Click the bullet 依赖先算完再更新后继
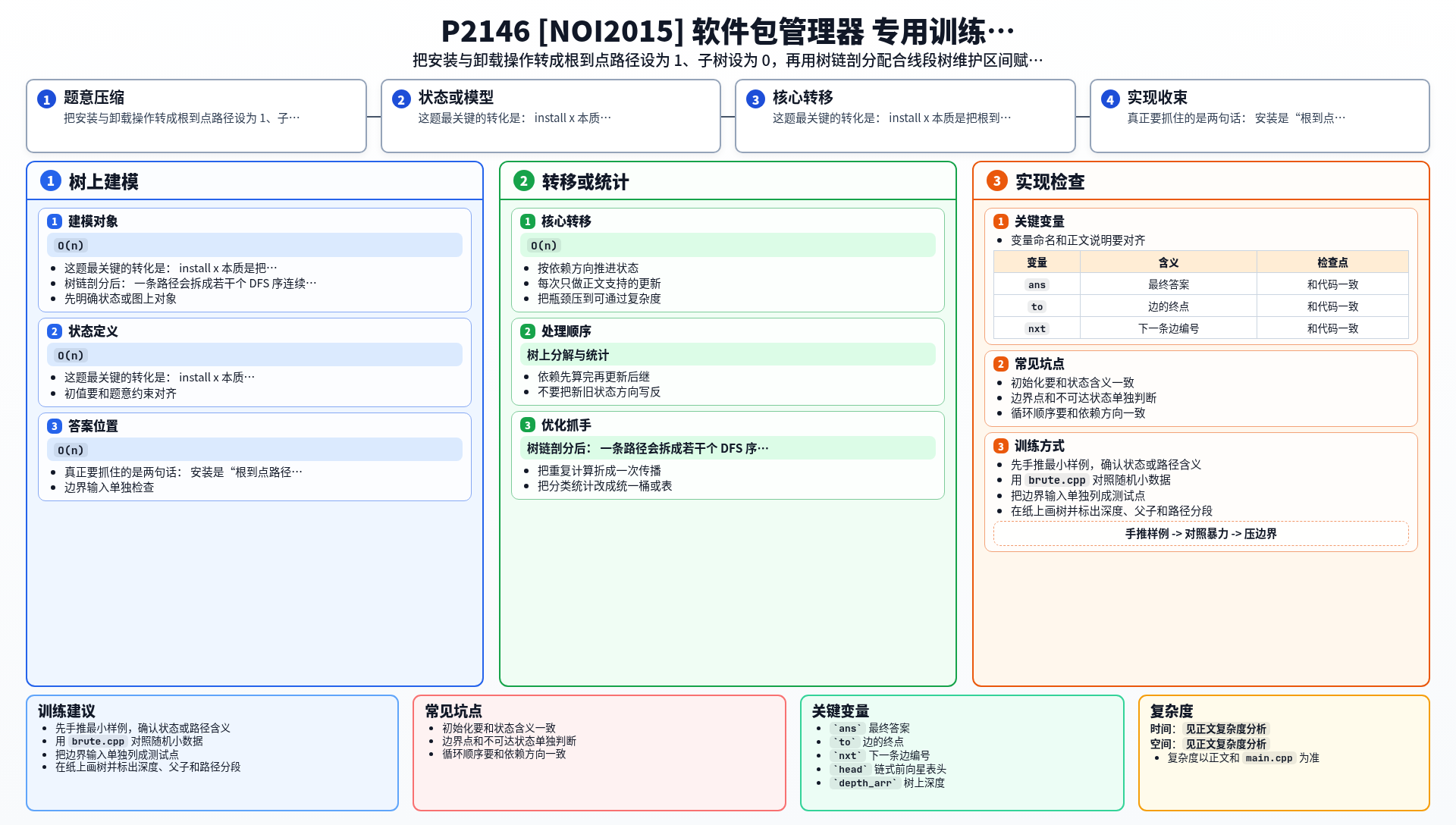The height and width of the screenshot is (825, 1456). [593, 377]
